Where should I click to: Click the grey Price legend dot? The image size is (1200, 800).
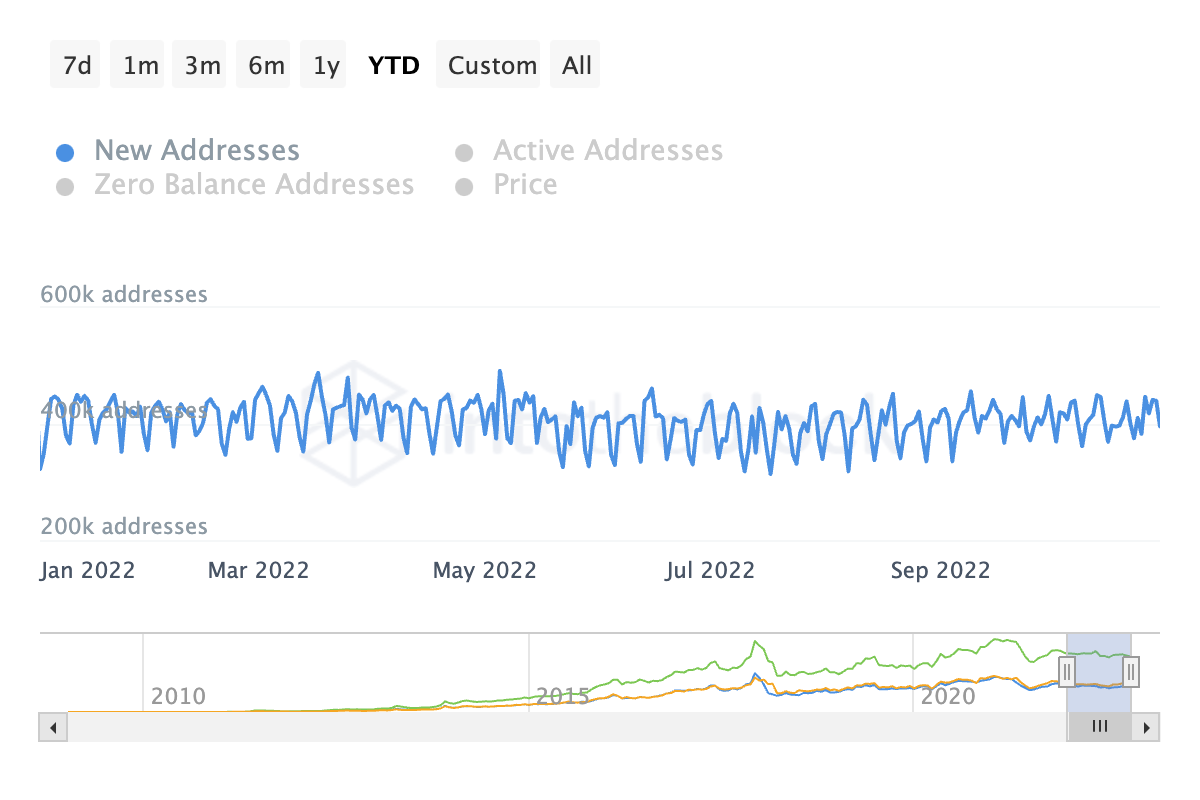(464, 187)
